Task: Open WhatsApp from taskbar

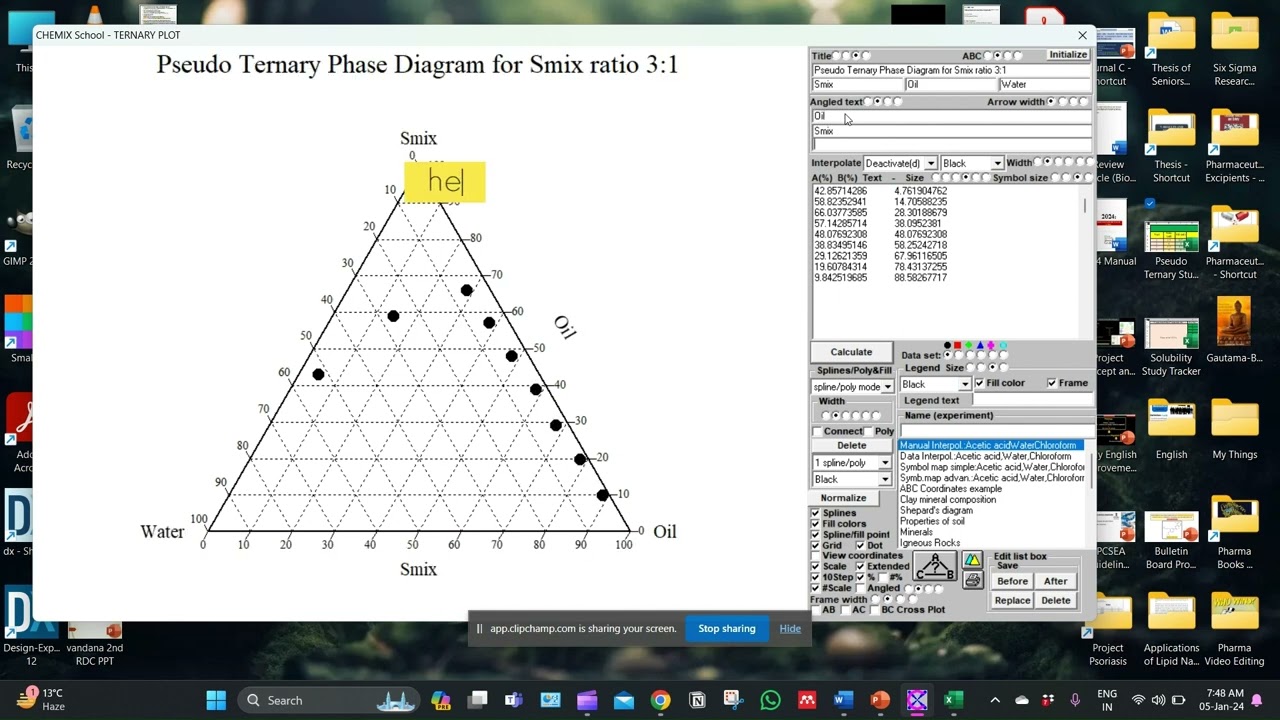Action: [770, 700]
